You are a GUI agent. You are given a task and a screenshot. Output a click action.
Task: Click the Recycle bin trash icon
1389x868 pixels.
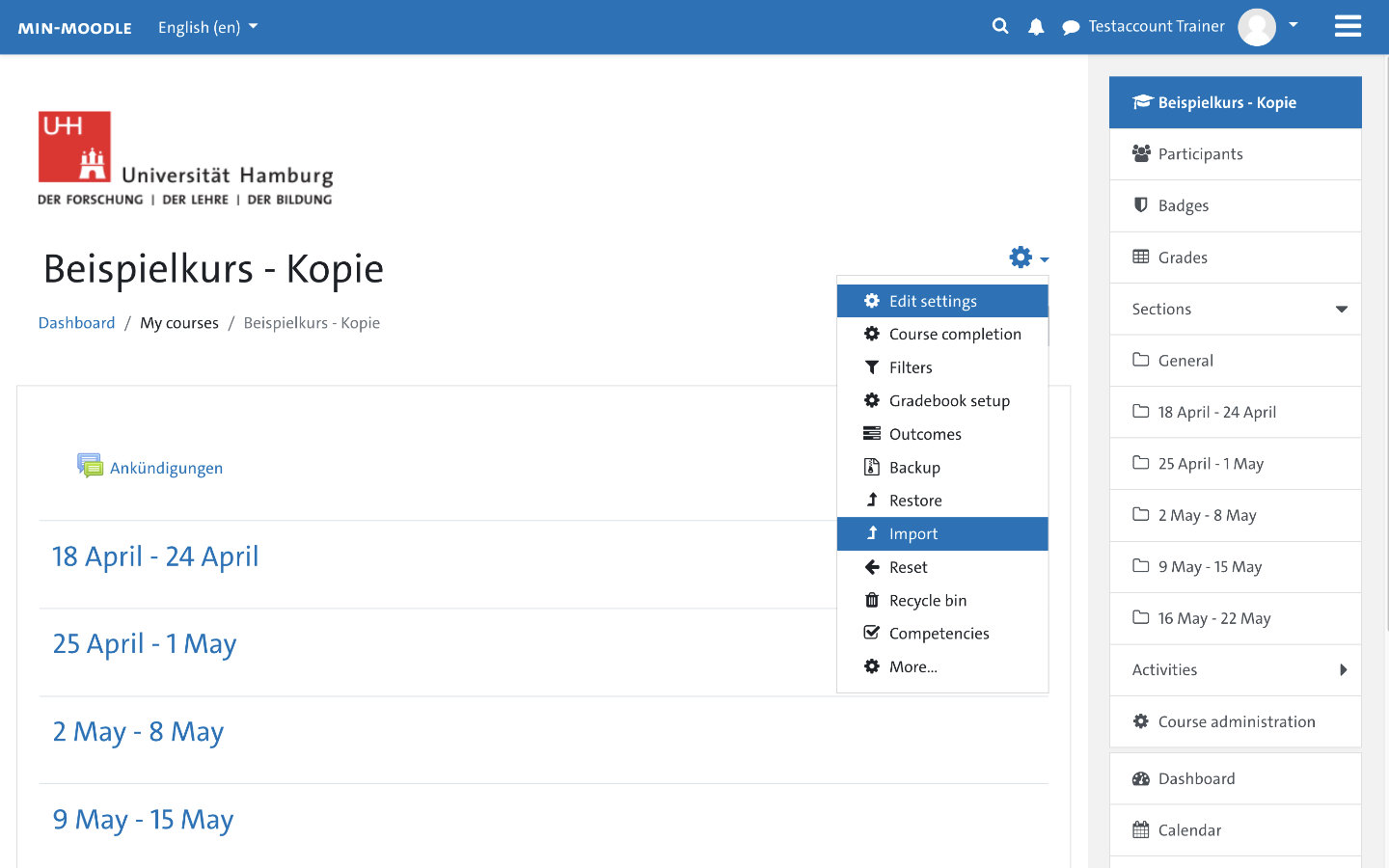[x=872, y=600]
